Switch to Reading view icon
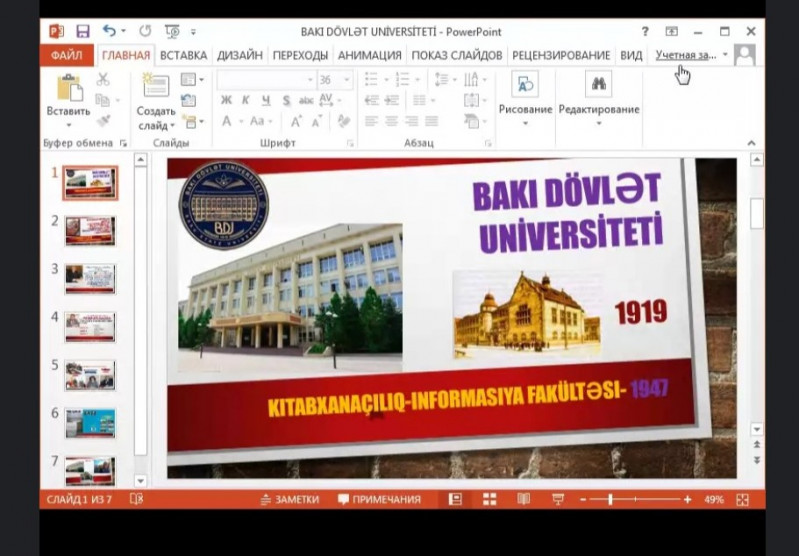This screenshot has height=556, width=799. click(x=523, y=499)
